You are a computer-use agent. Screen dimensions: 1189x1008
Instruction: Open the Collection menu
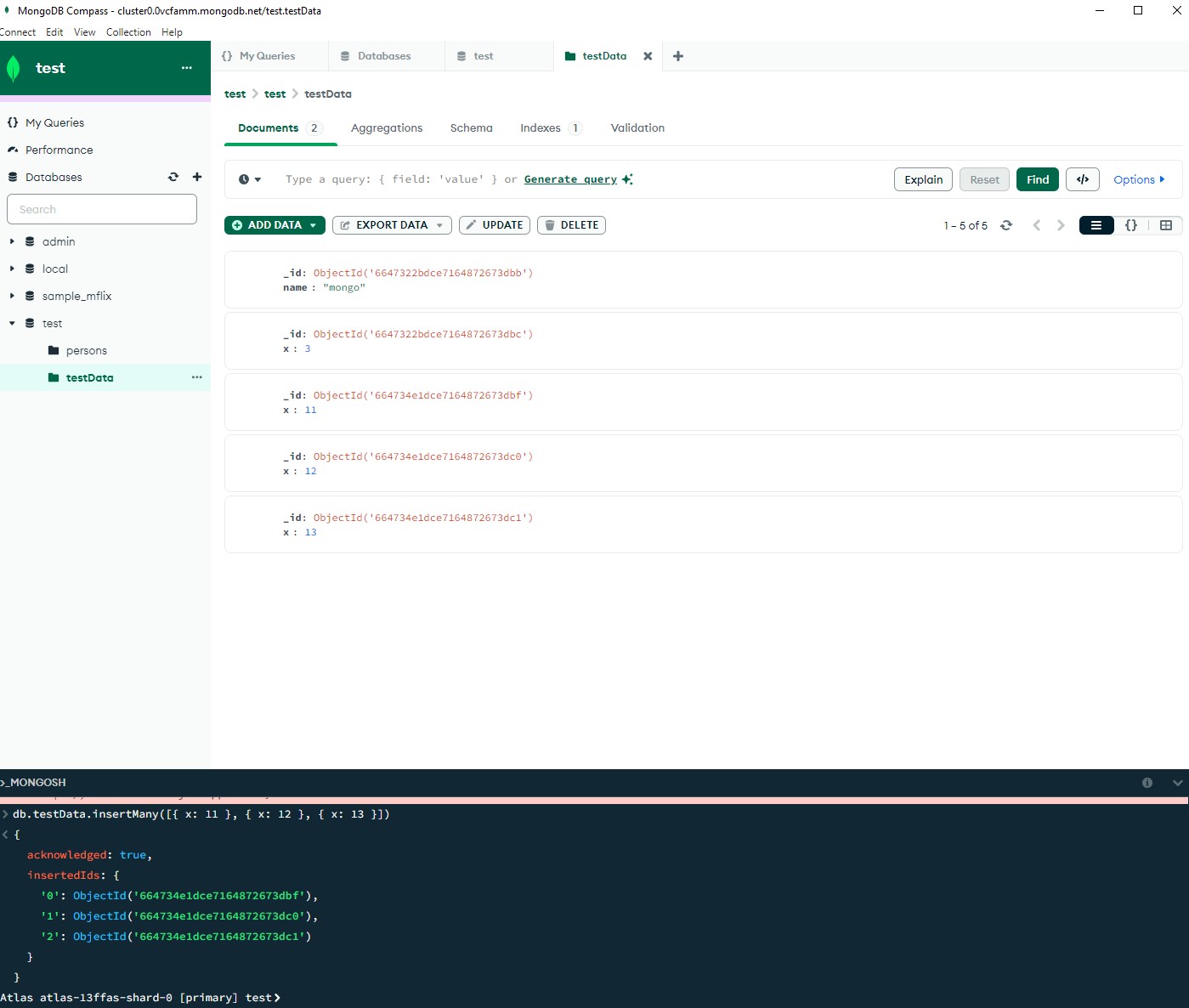click(128, 32)
